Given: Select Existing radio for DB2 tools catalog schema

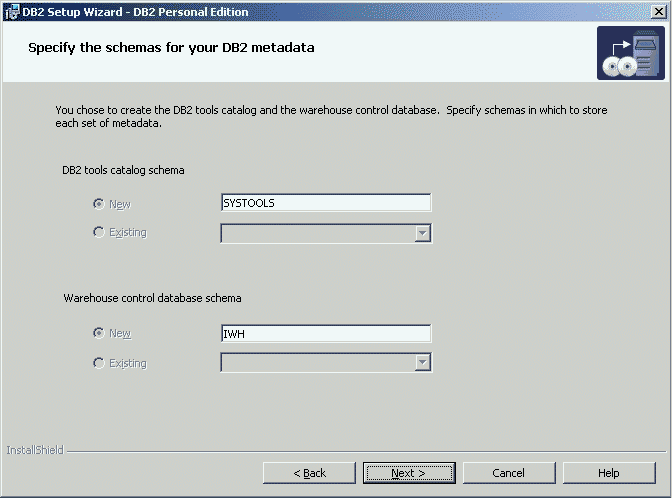Looking at the screenshot, I should [x=98, y=233].
